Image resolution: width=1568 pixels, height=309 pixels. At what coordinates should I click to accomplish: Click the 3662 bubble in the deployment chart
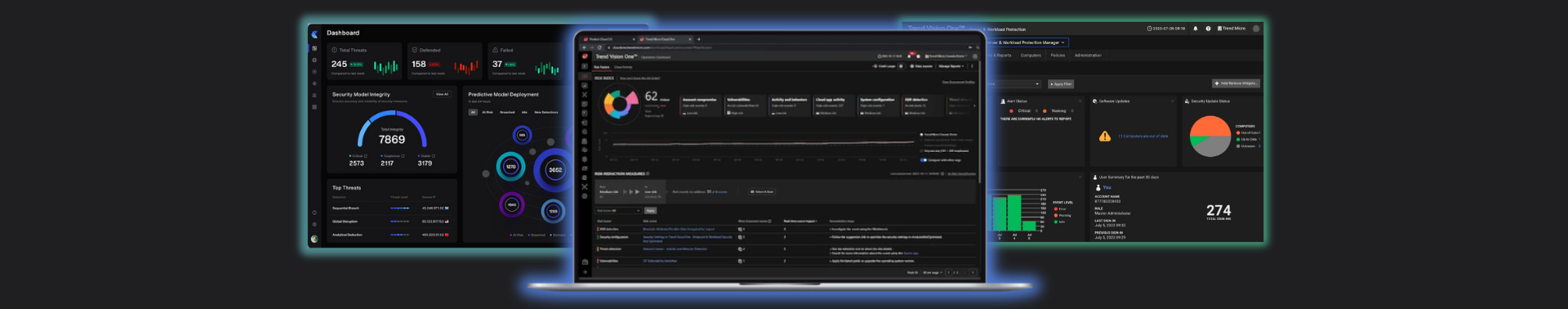tap(555, 170)
